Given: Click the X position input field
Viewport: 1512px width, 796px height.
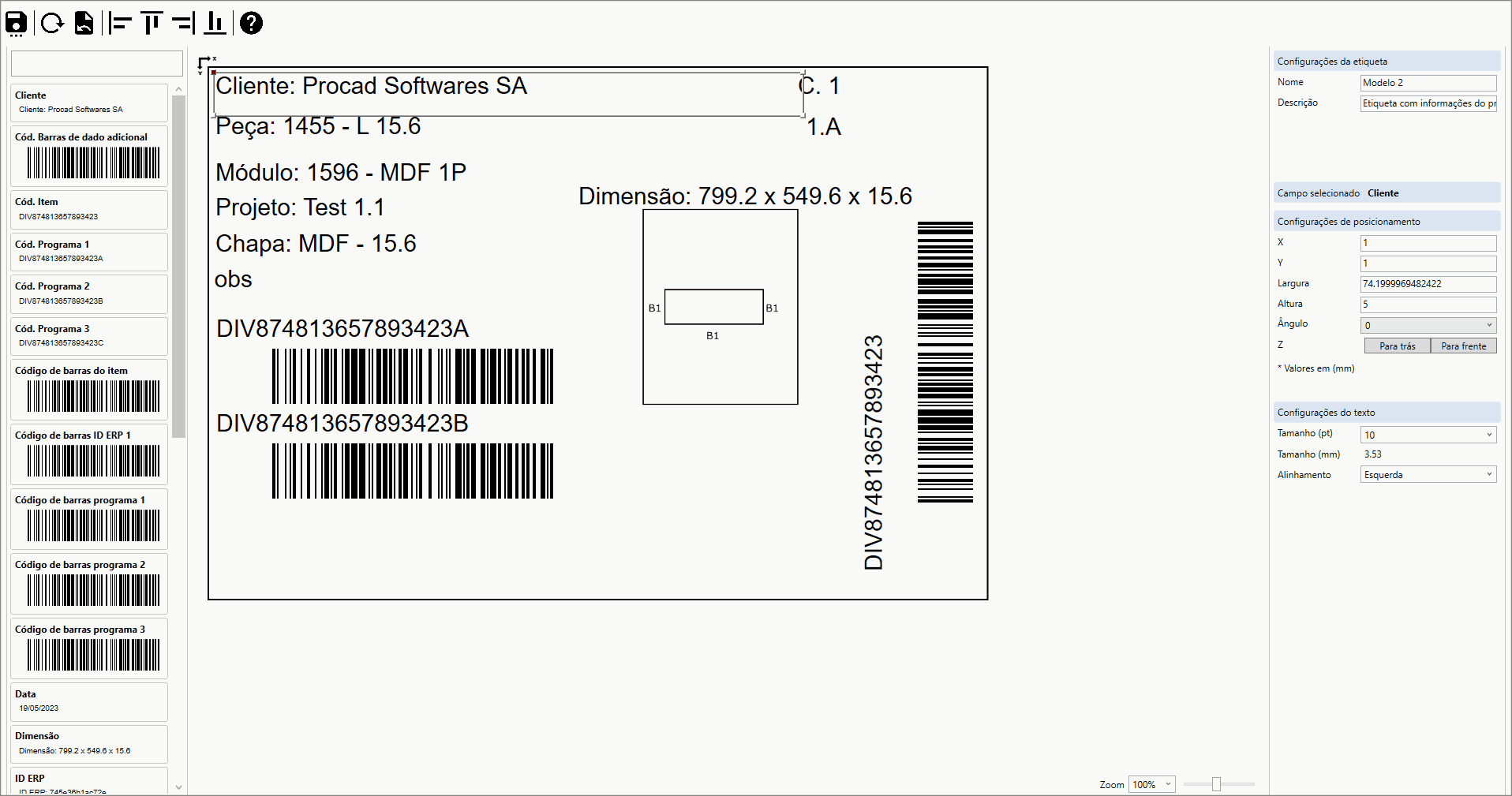Looking at the screenshot, I should (1428, 243).
